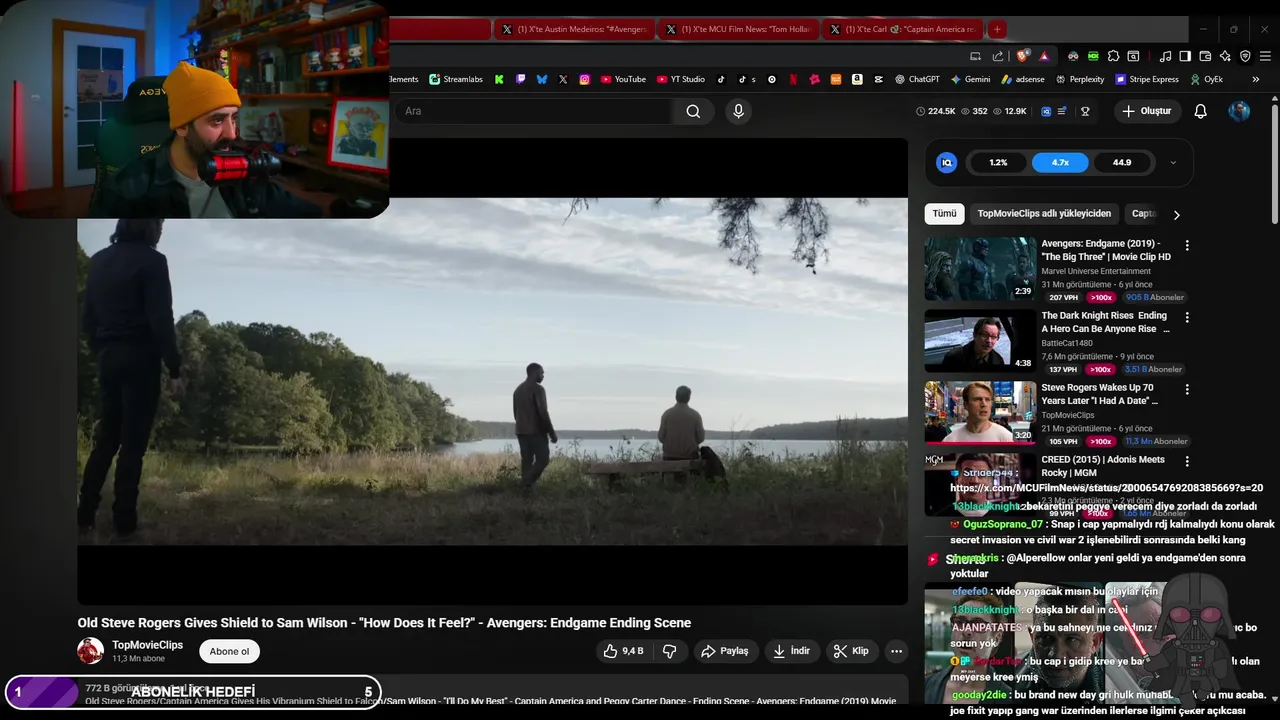Open the Stripe Express bookmark
This screenshot has width=1280, height=720.
coord(1147,79)
